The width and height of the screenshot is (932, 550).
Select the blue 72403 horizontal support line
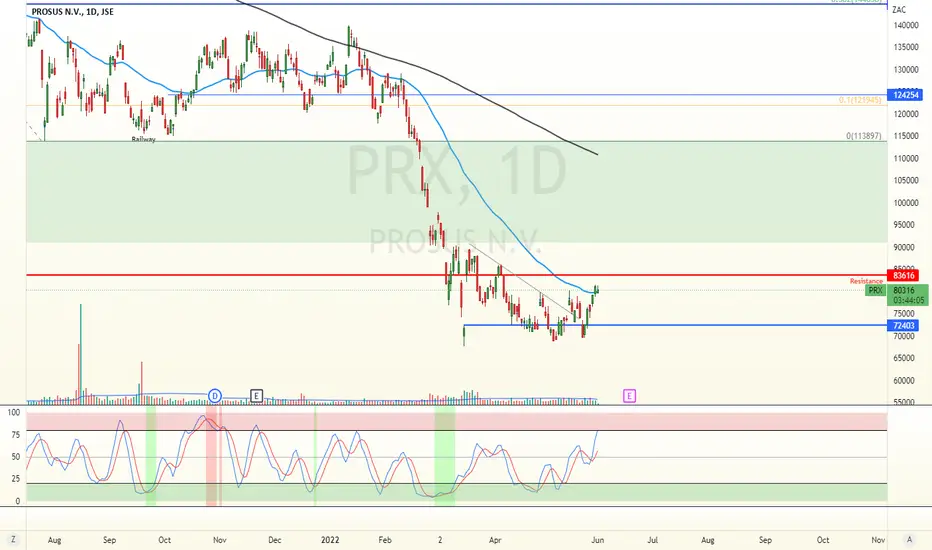pos(675,325)
